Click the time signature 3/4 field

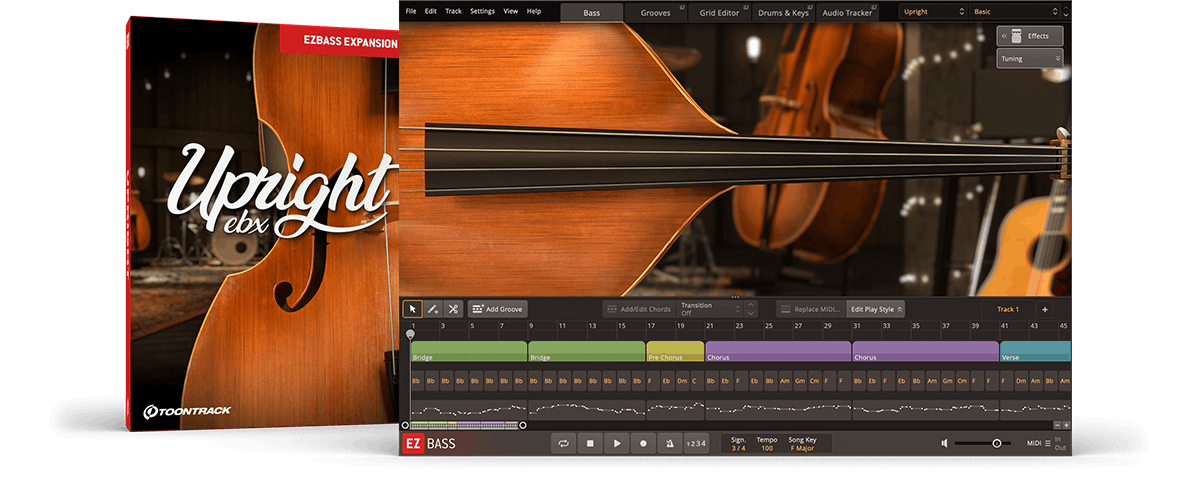[738, 443]
